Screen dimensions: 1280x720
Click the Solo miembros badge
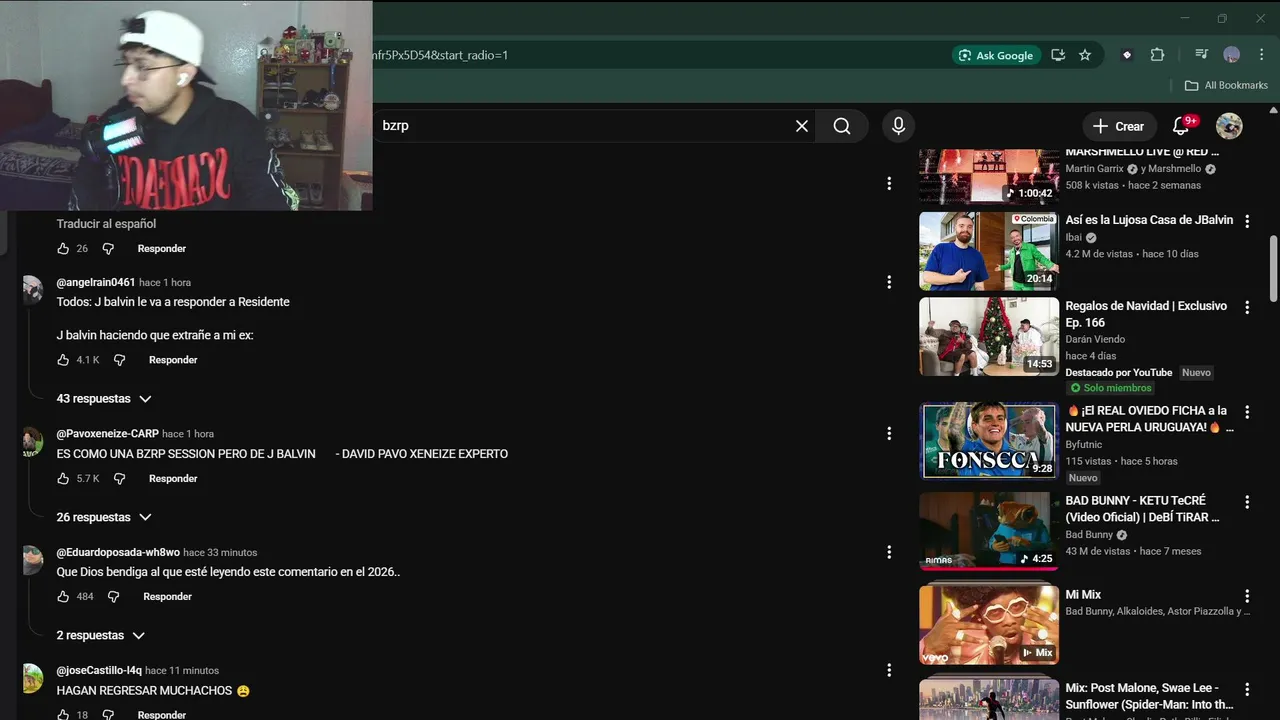1110,388
